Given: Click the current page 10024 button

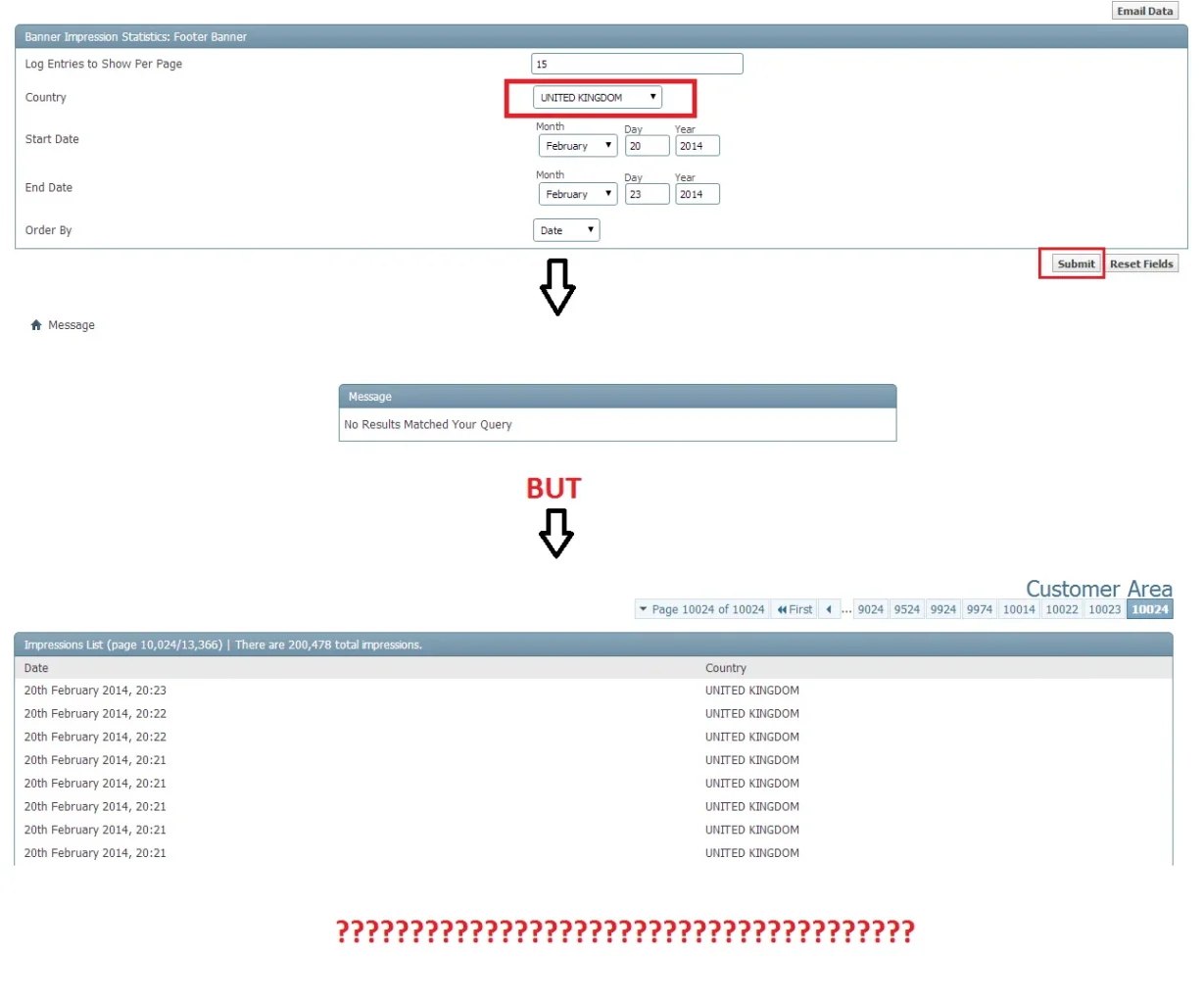Looking at the screenshot, I should [x=1150, y=609].
